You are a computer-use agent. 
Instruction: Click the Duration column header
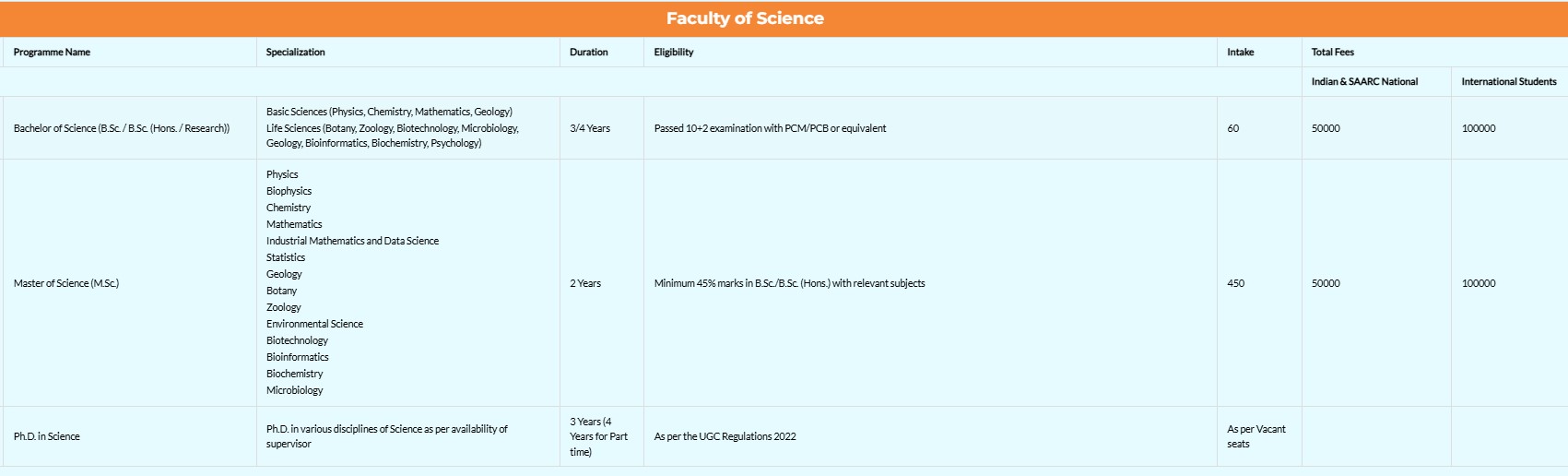tap(588, 53)
